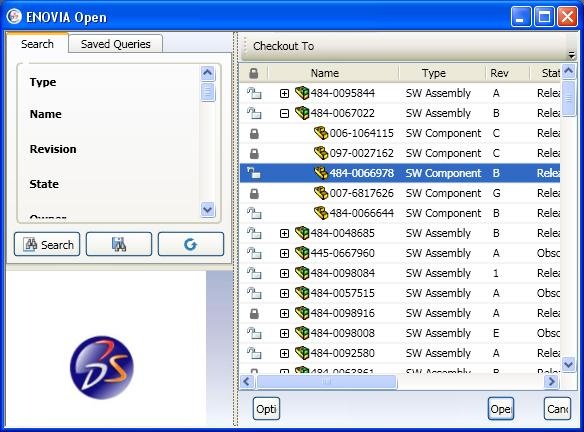Viewport: 584px width, 432px height.
Task: Open the Checkout To toolbar overflow arrow
Action: [x=572, y=55]
